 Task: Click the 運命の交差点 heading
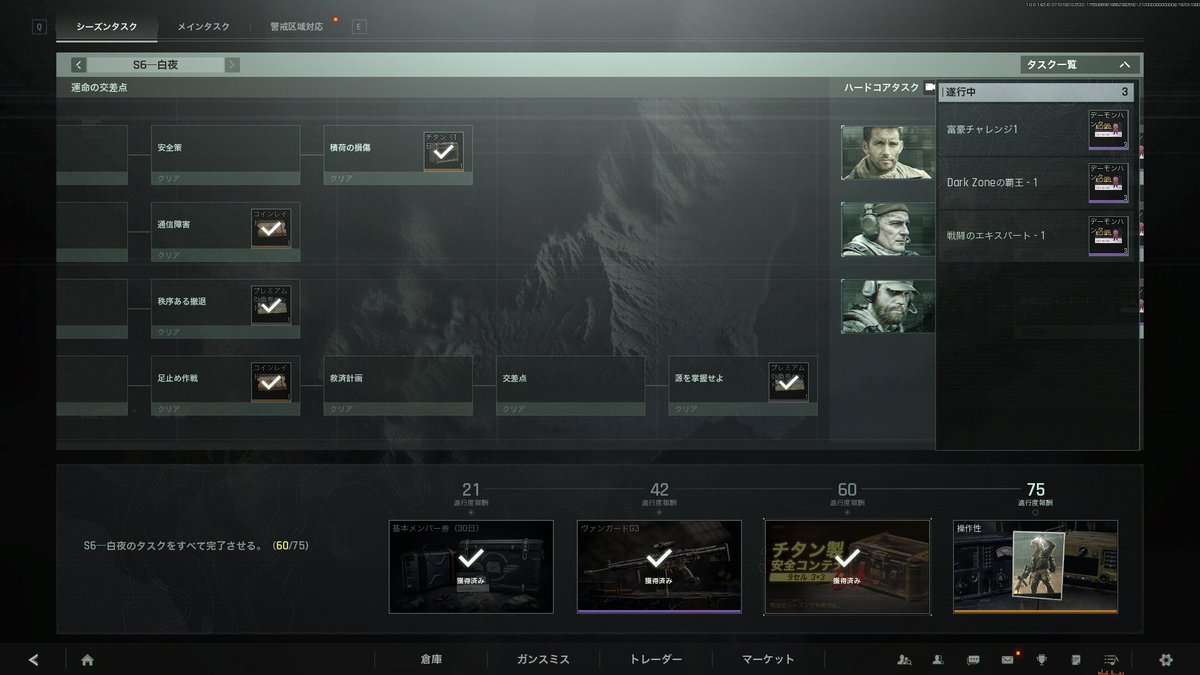(x=99, y=88)
